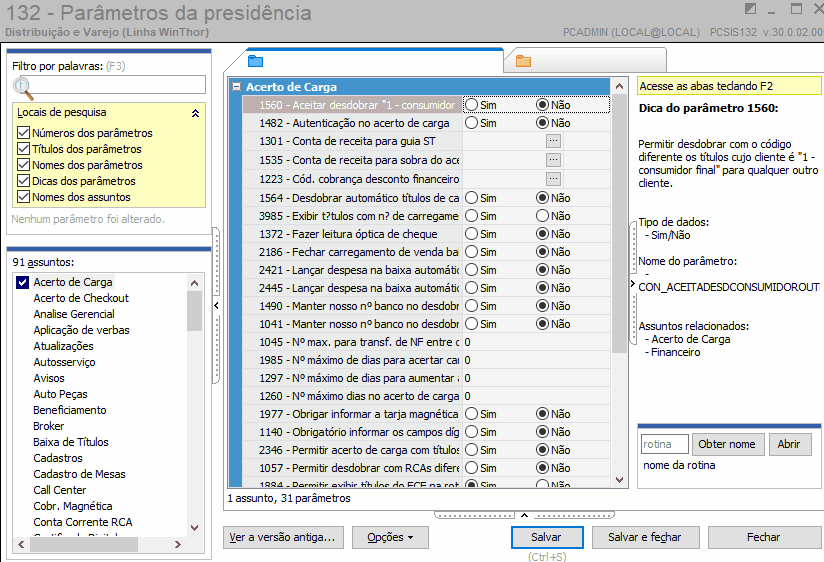Click subject list scroll right arrow
The height and width of the screenshot is (562, 824).
[x=178, y=545]
